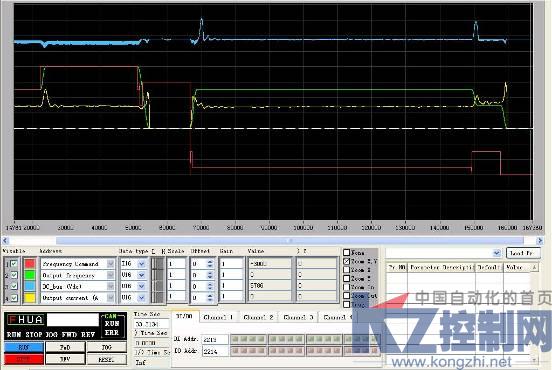Image resolution: width=552 pixels, height=370 pixels.
Task: Enable the Zoom In checkbox
Action: click(346, 287)
